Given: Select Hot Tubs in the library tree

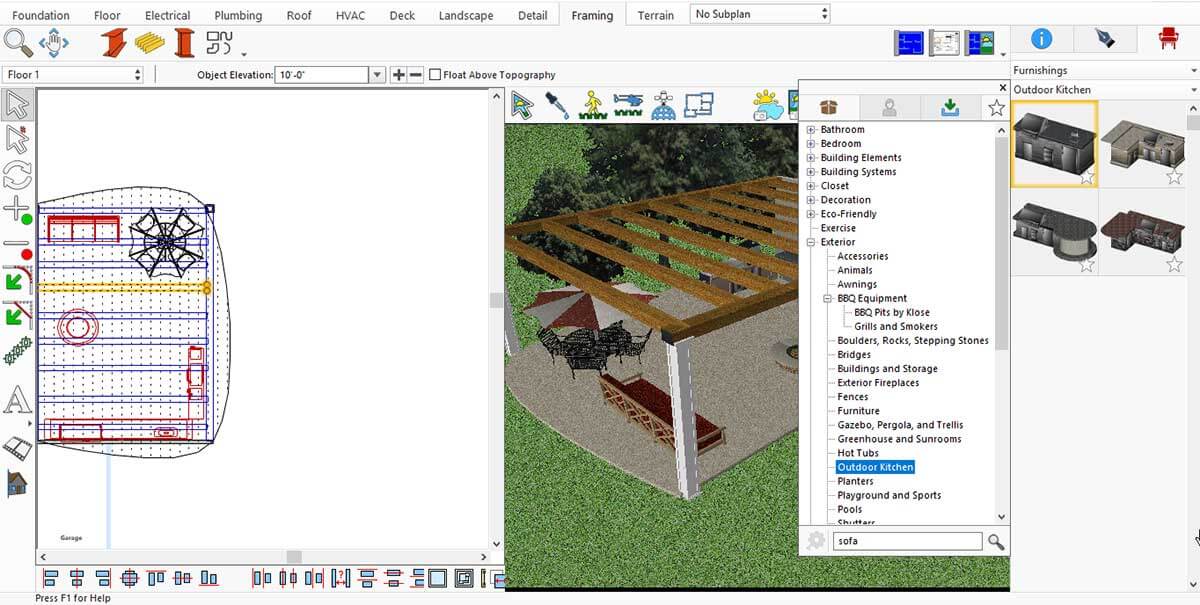Looking at the screenshot, I should [857, 453].
